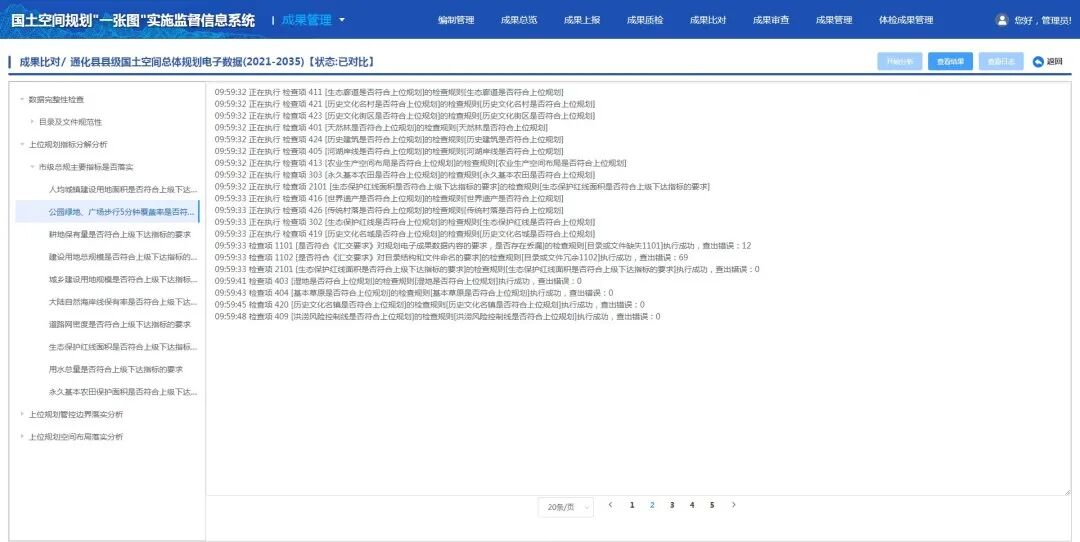Click the 返回 back arrow icon
Image resolution: width=1080 pixels, height=542 pixels.
(1038, 61)
